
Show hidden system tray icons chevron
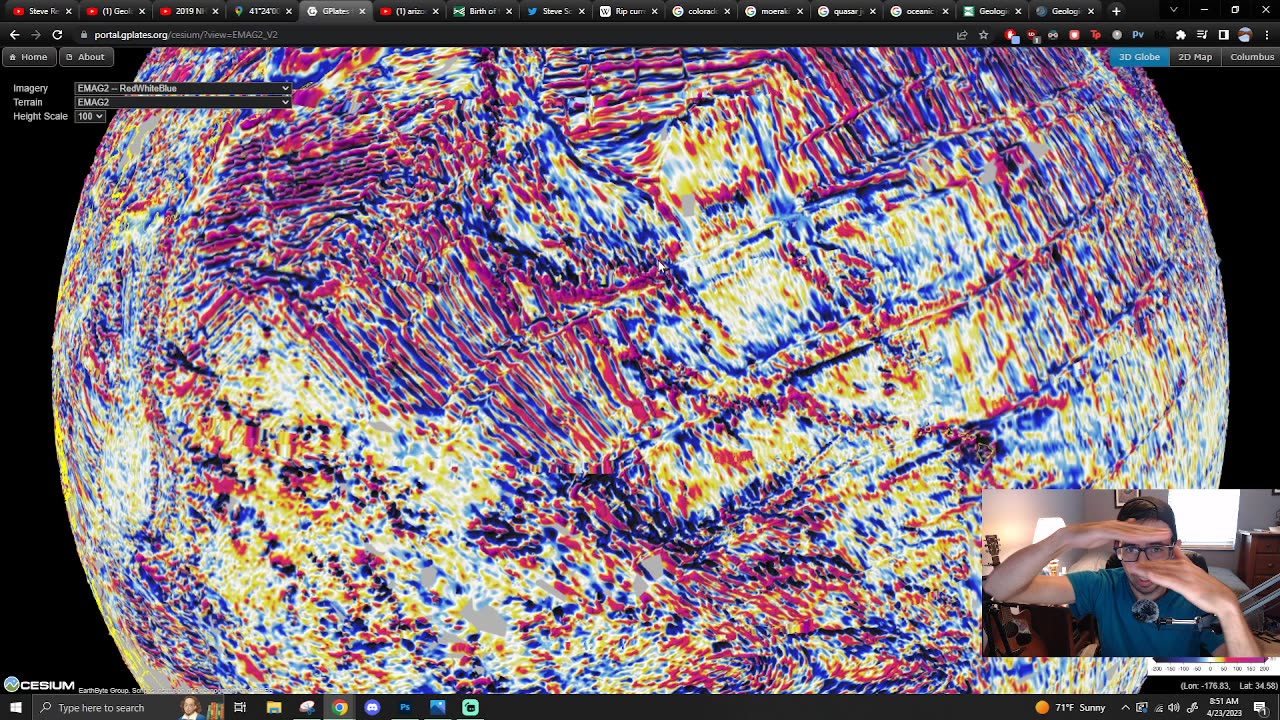(1125, 708)
